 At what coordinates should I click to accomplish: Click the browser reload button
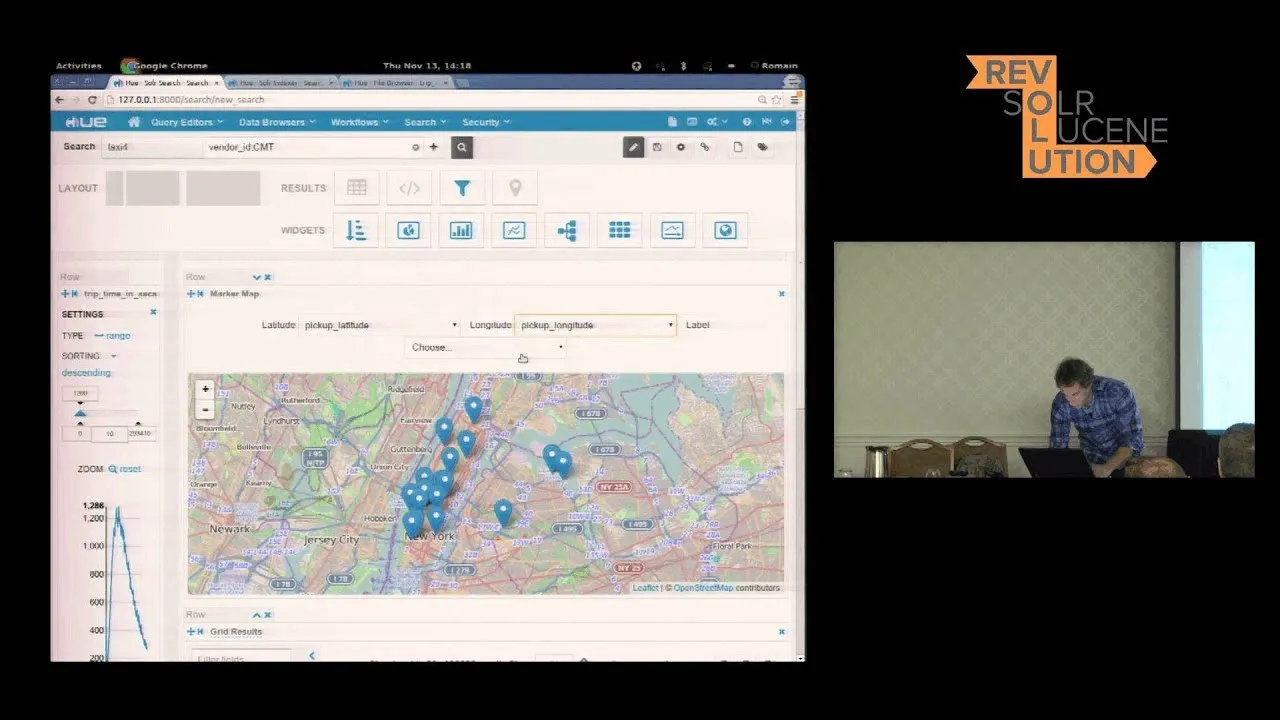(92, 100)
